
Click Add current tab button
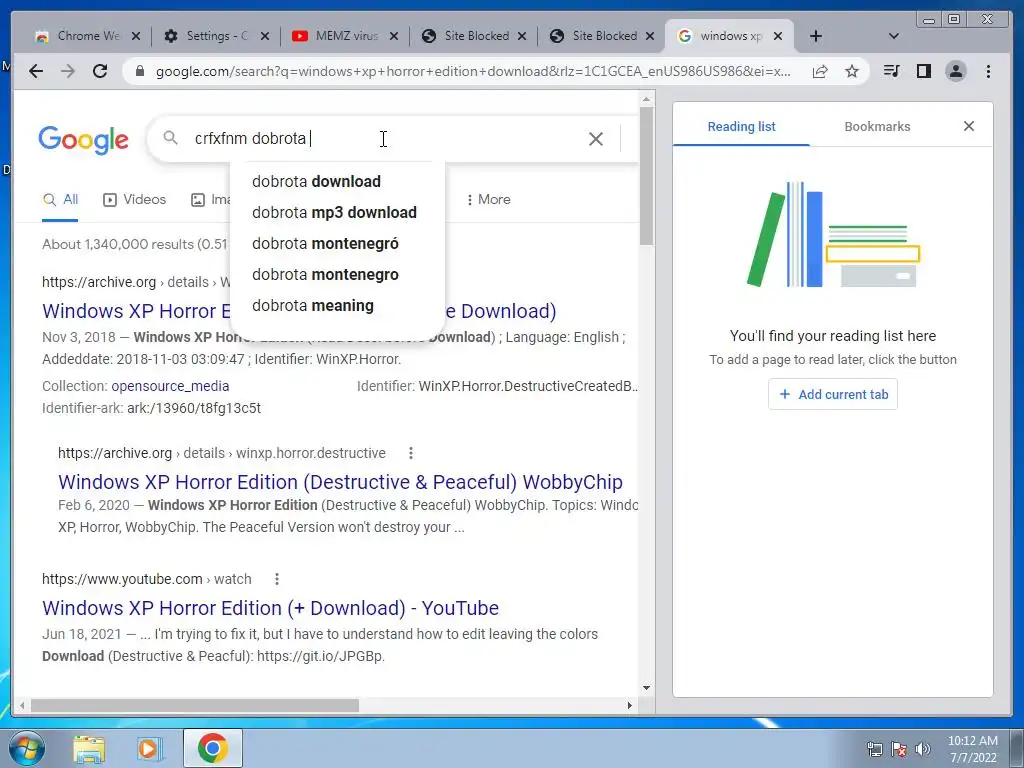coord(833,394)
